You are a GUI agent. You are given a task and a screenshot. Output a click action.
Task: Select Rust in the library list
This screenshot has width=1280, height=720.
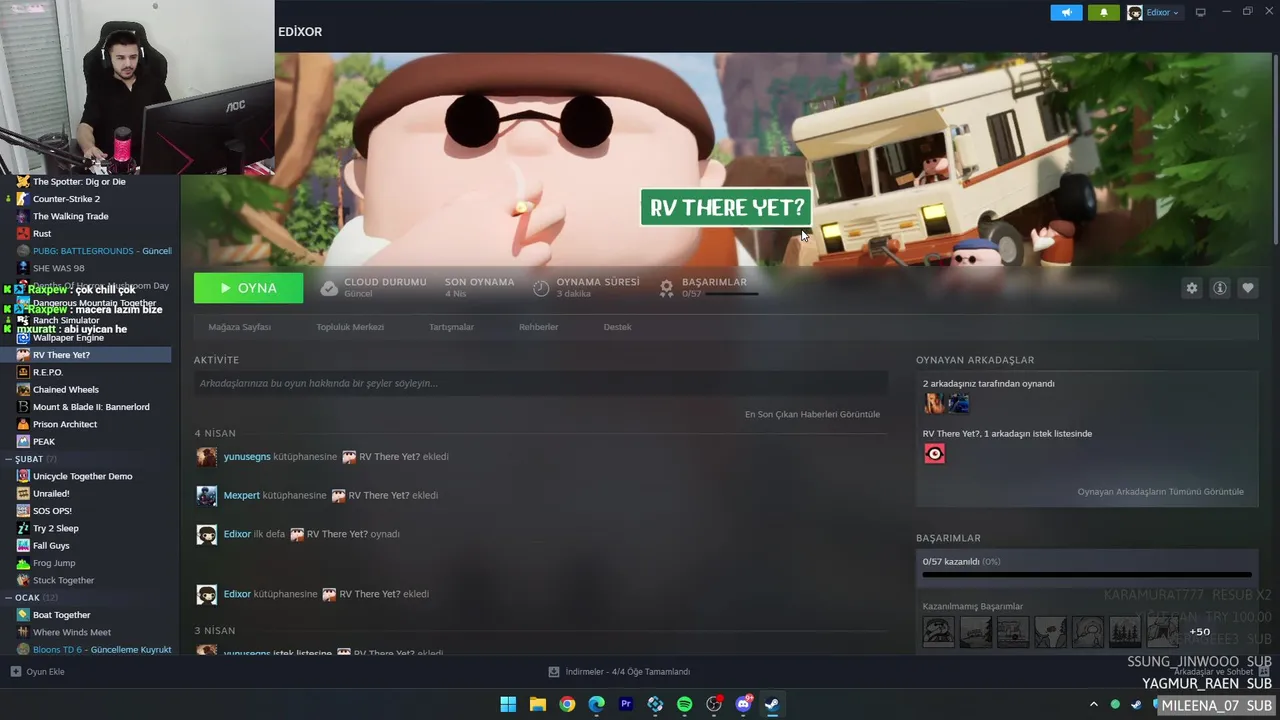[x=42, y=234]
